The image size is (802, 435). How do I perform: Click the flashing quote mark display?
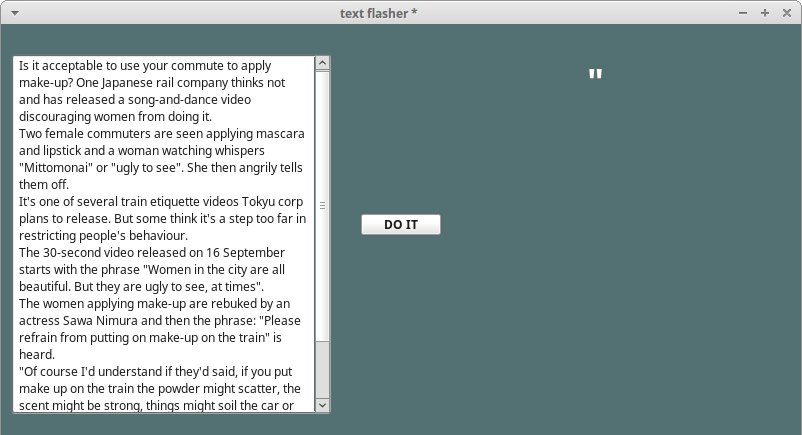(595, 75)
